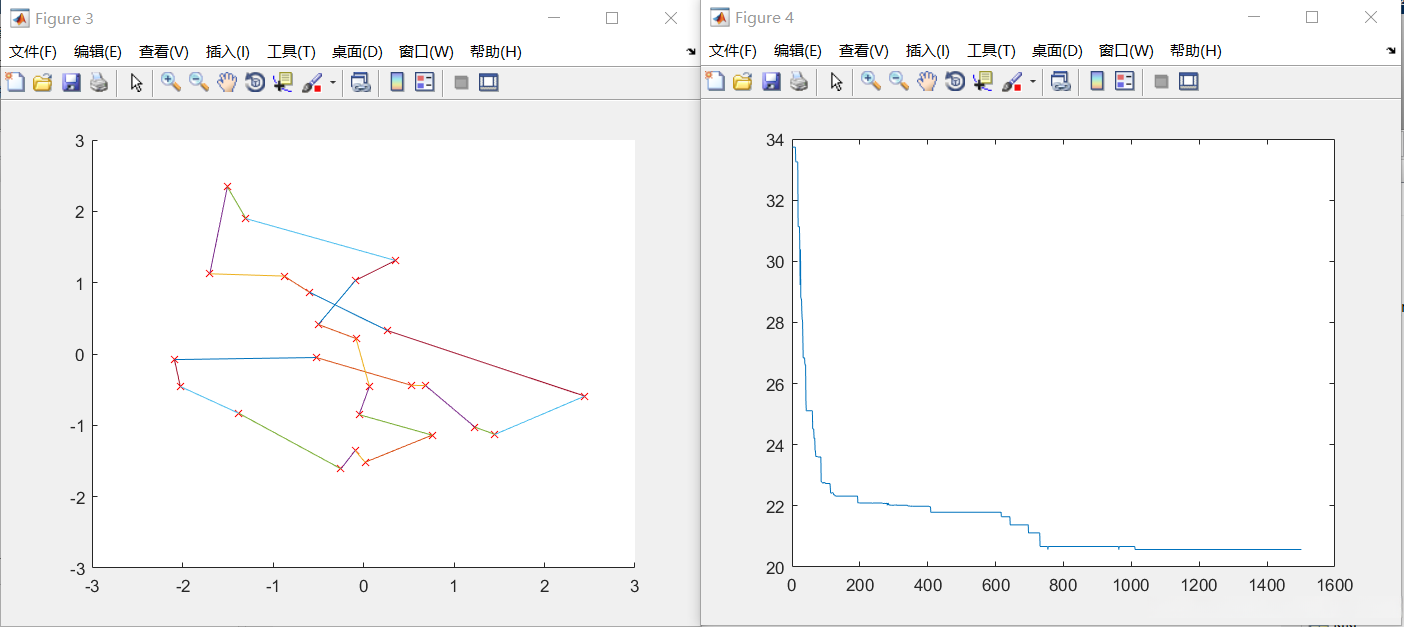
Task: Maximize the Figure 4 window
Action: [x=1312, y=17]
